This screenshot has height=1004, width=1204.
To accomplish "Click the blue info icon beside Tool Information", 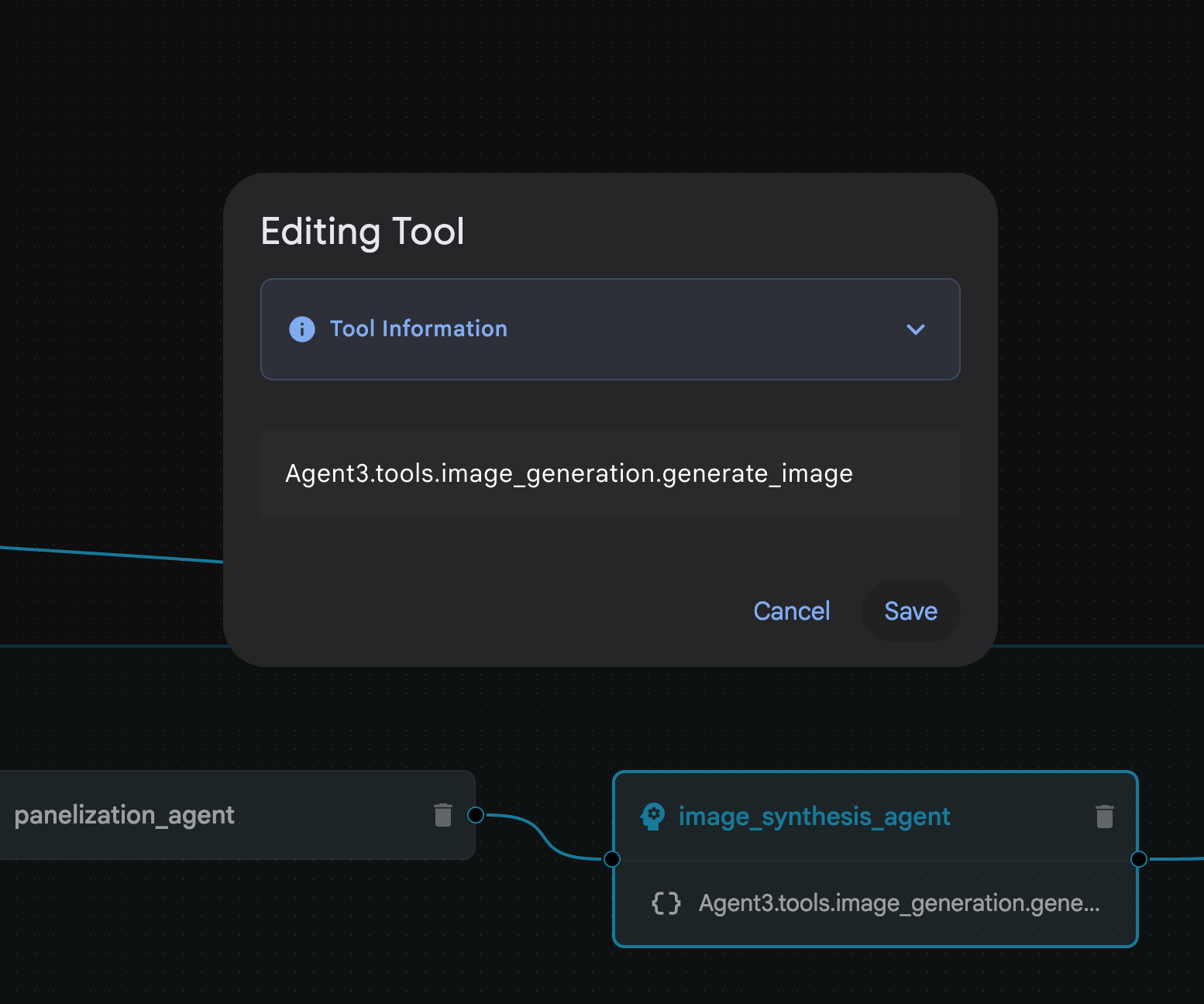I will [301, 329].
